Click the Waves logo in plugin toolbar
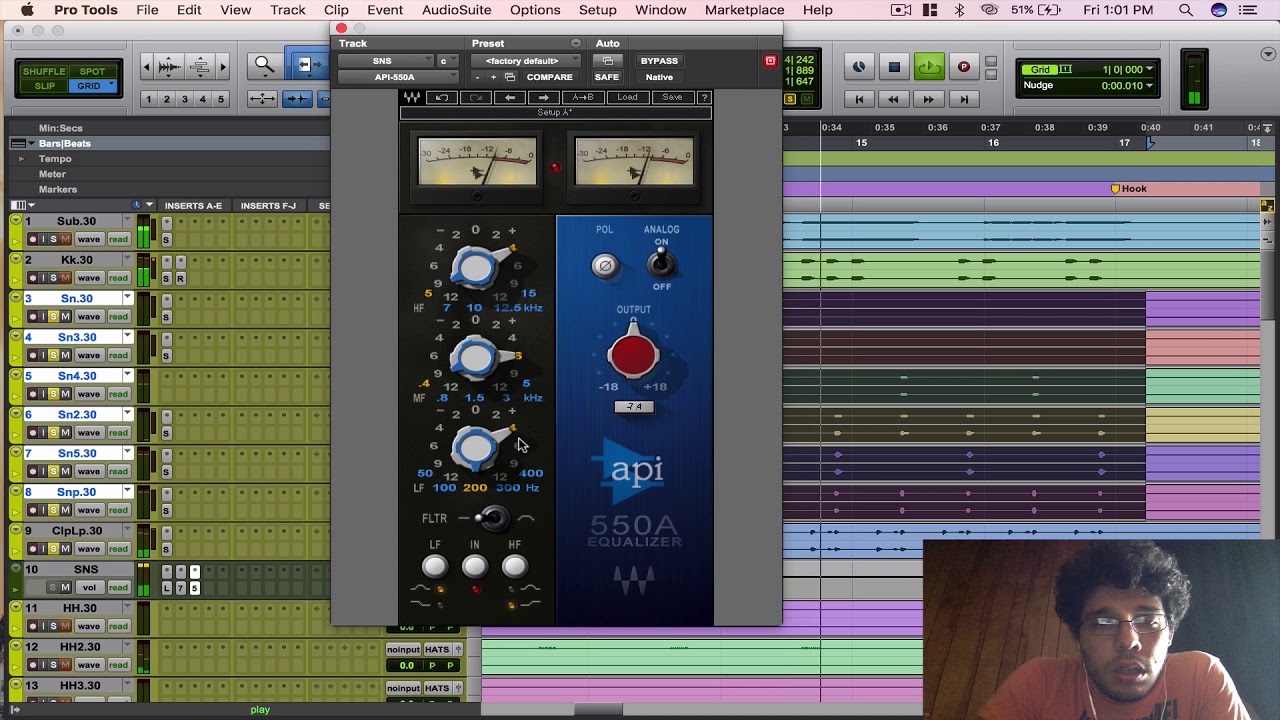This screenshot has width=1280, height=720. coord(412,97)
